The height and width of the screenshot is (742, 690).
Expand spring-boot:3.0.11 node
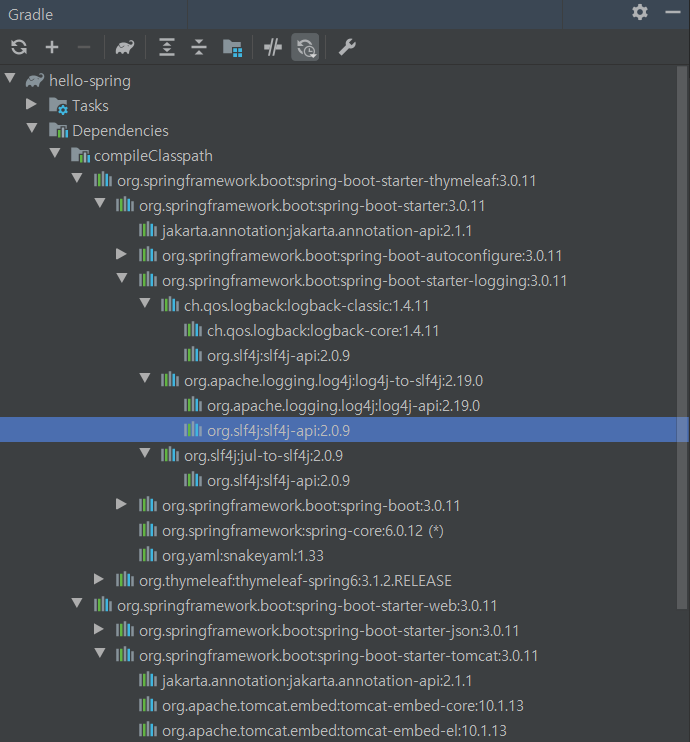(x=122, y=504)
